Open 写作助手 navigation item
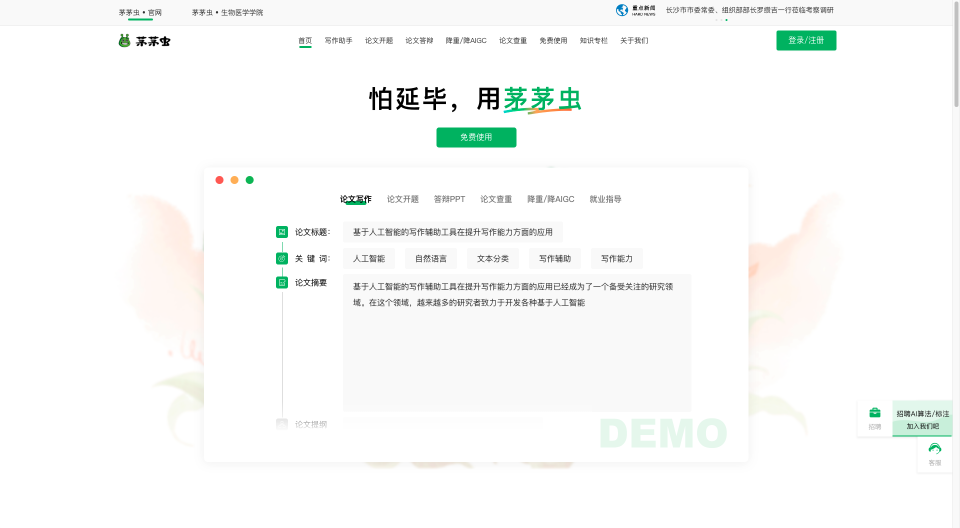This screenshot has height=528, width=960. tap(339, 40)
